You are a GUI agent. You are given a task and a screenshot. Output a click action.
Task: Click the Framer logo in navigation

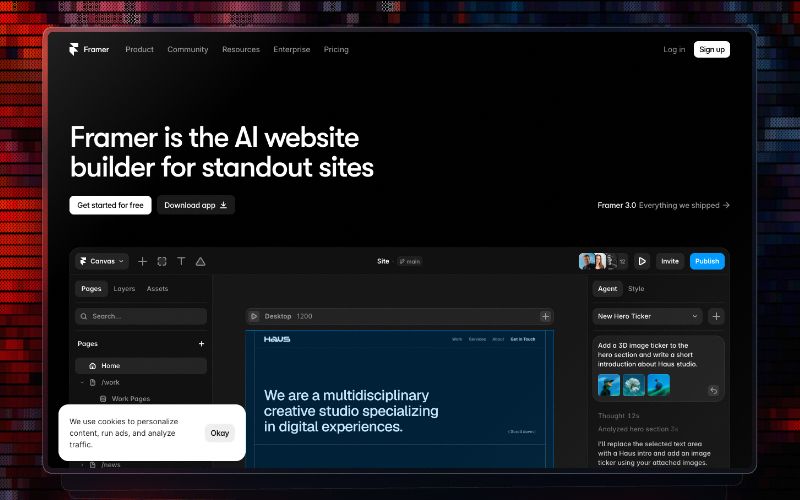point(89,49)
